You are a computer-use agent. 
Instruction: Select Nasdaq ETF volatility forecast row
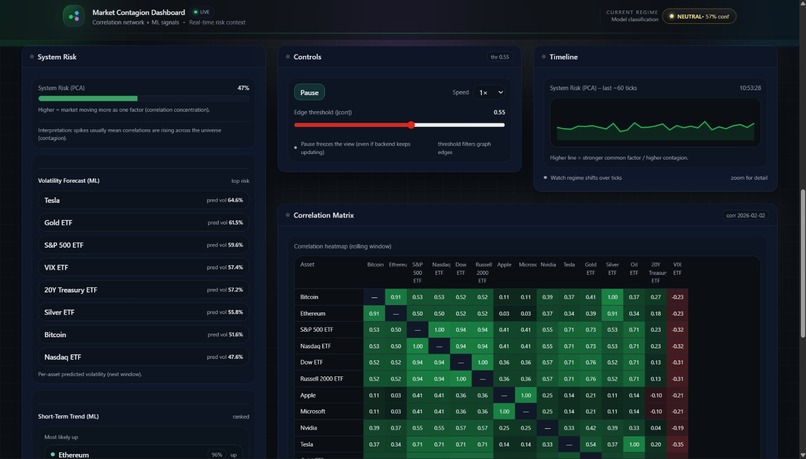tap(143, 357)
